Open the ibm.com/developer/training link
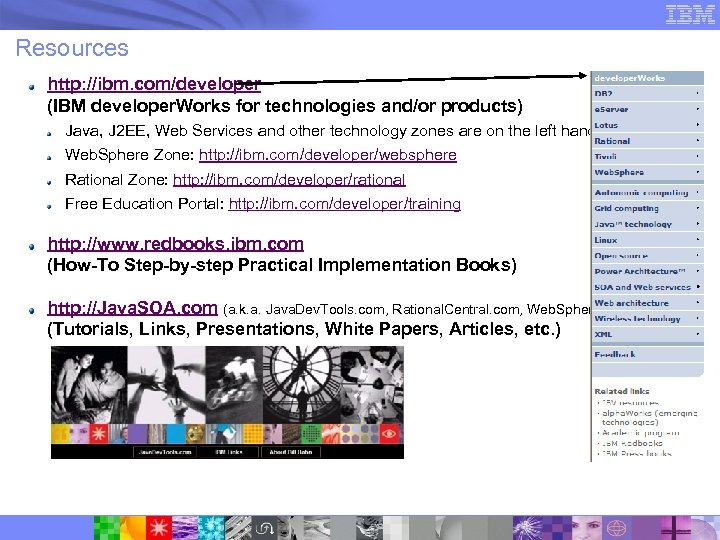 click(x=344, y=204)
